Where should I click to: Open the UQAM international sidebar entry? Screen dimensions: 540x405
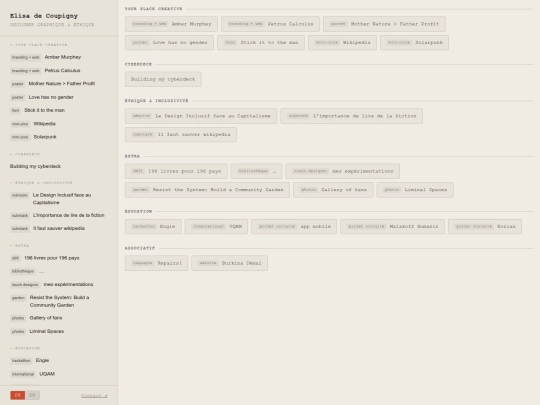tap(32, 374)
